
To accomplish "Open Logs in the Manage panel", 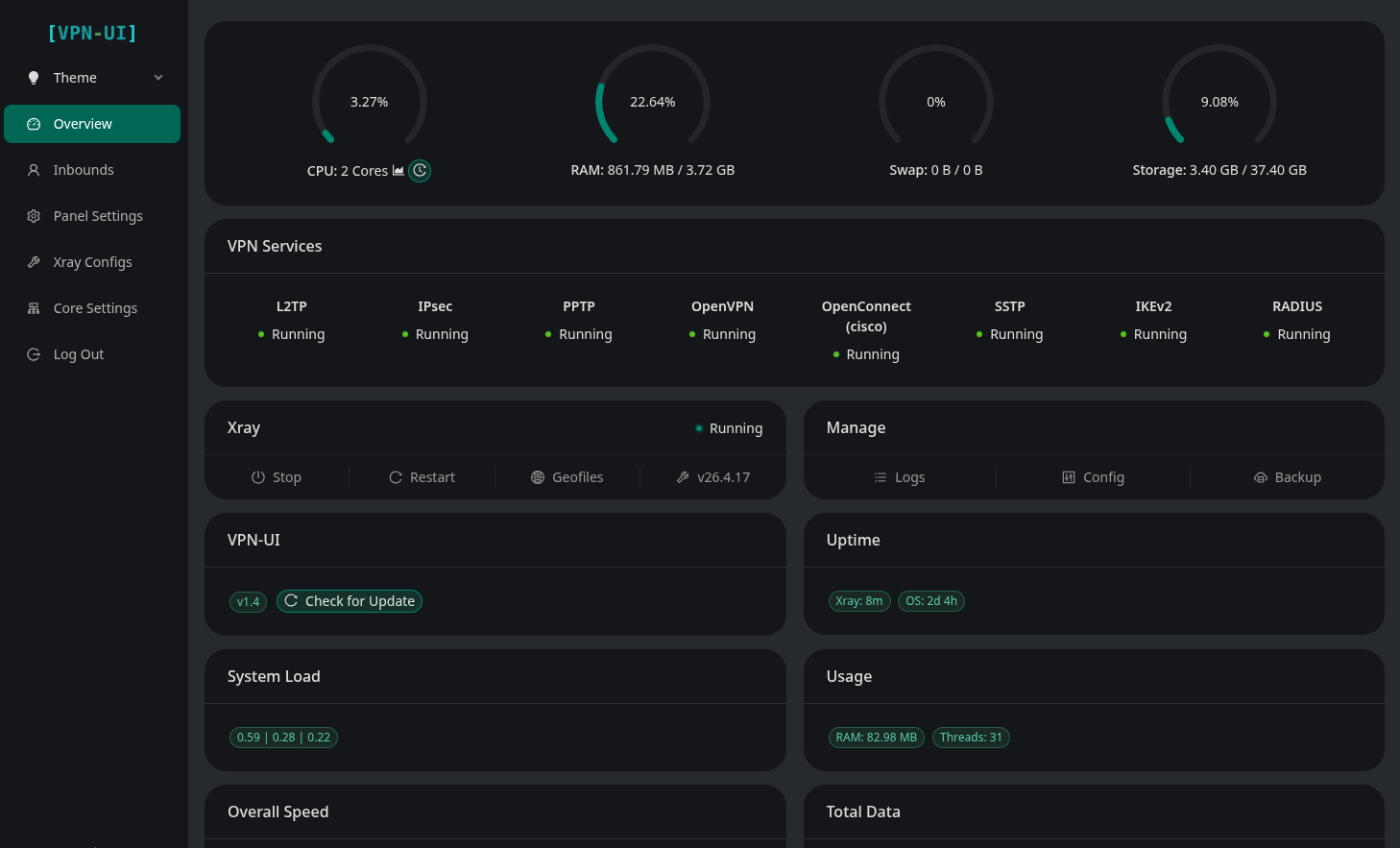I will (900, 477).
